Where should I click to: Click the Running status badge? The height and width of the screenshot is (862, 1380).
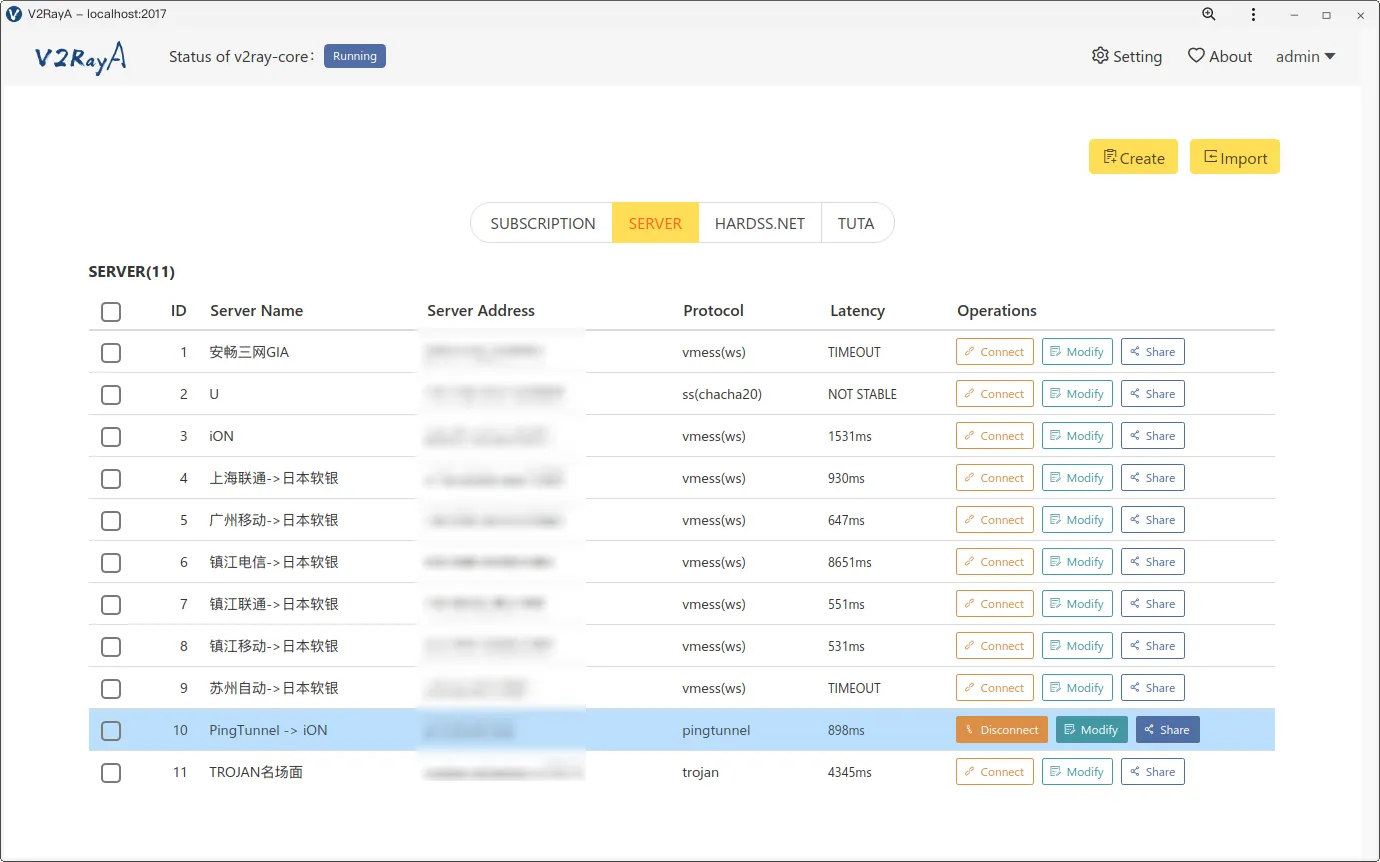(x=354, y=56)
